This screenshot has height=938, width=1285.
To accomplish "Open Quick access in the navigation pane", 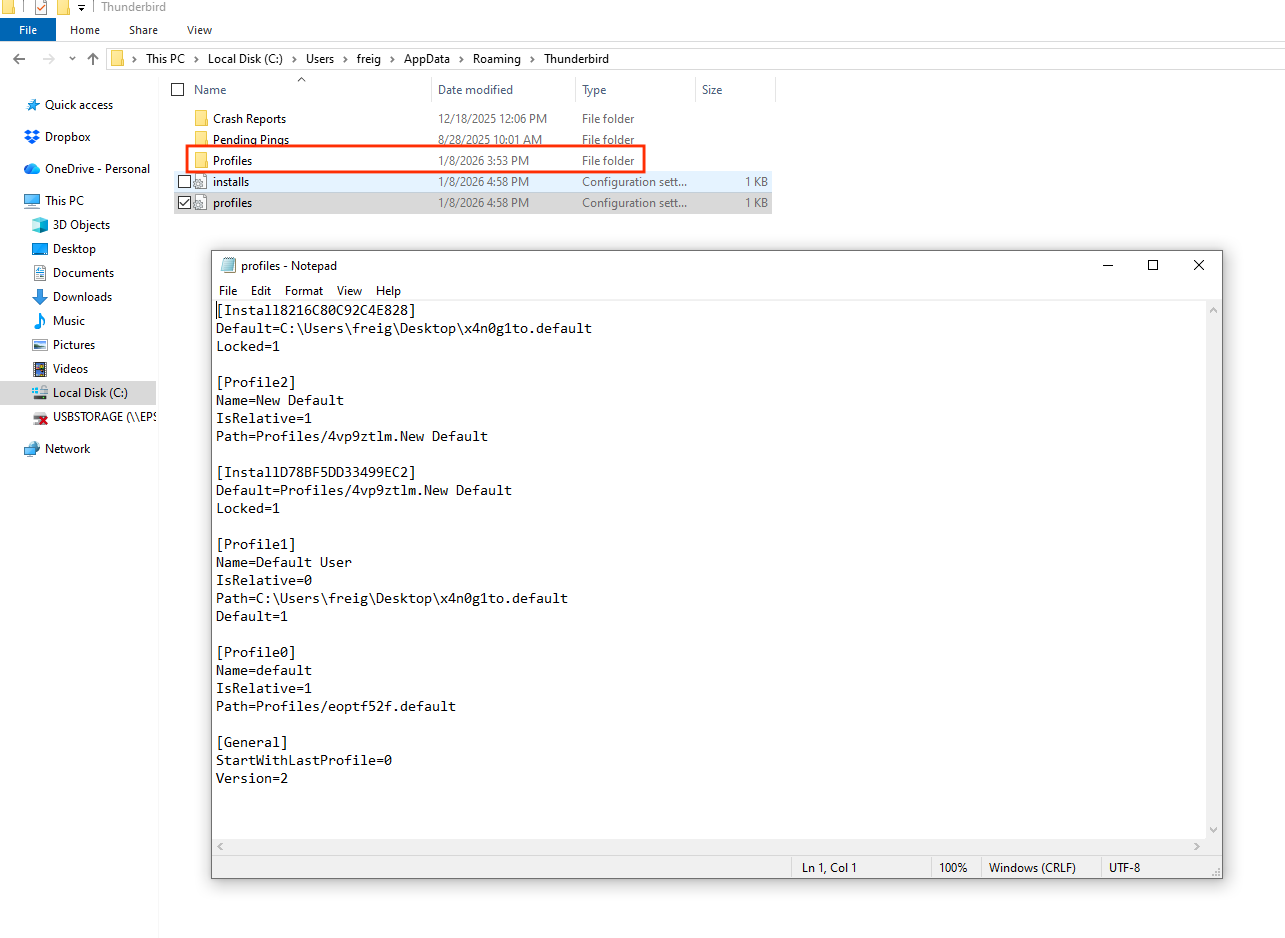I will (79, 105).
